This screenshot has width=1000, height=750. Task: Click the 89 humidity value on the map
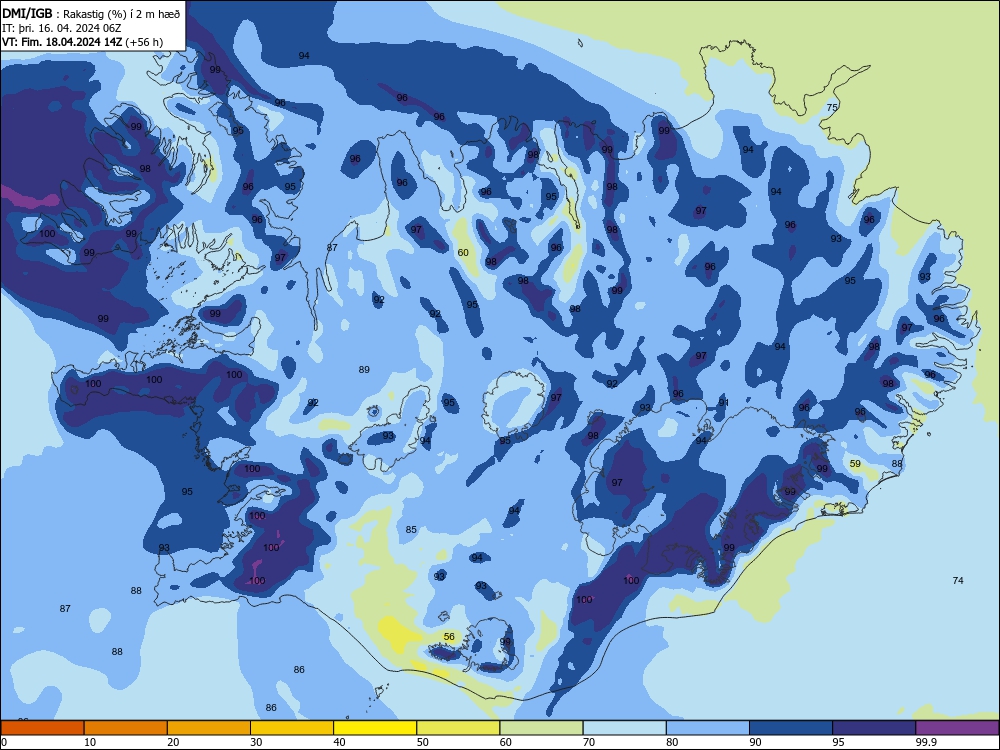click(x=364, y=369)
